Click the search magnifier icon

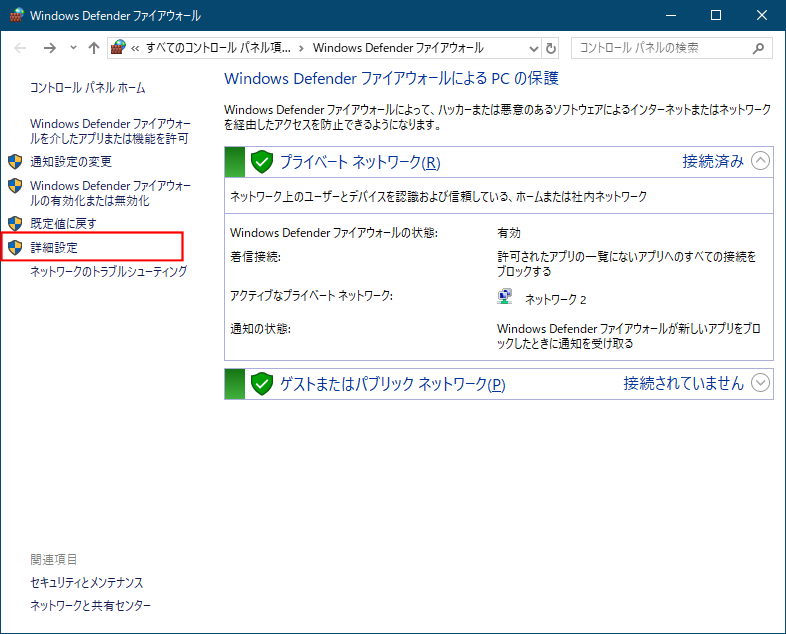(x=758, y=48)
